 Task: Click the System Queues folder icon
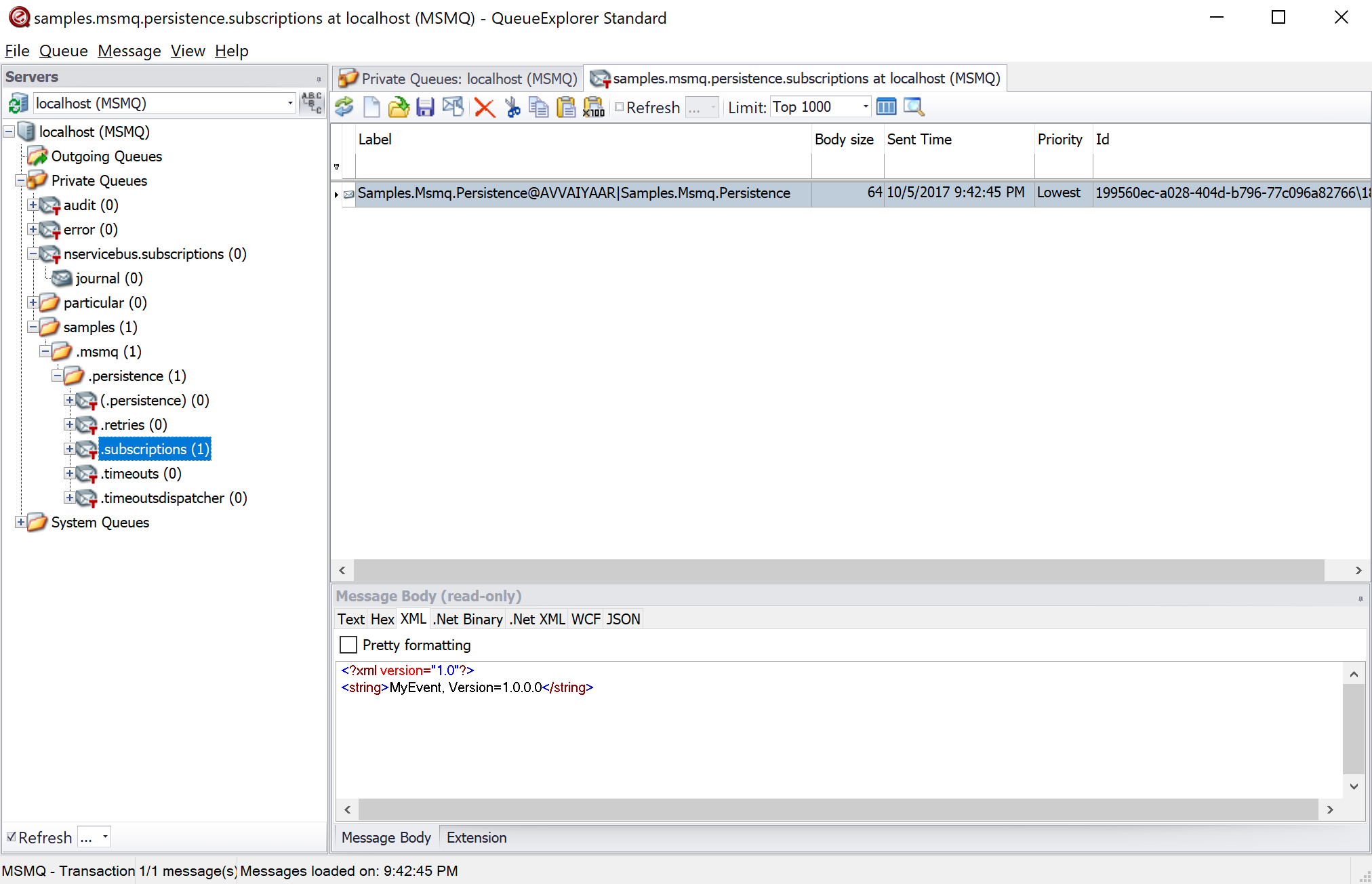[38, 523]
